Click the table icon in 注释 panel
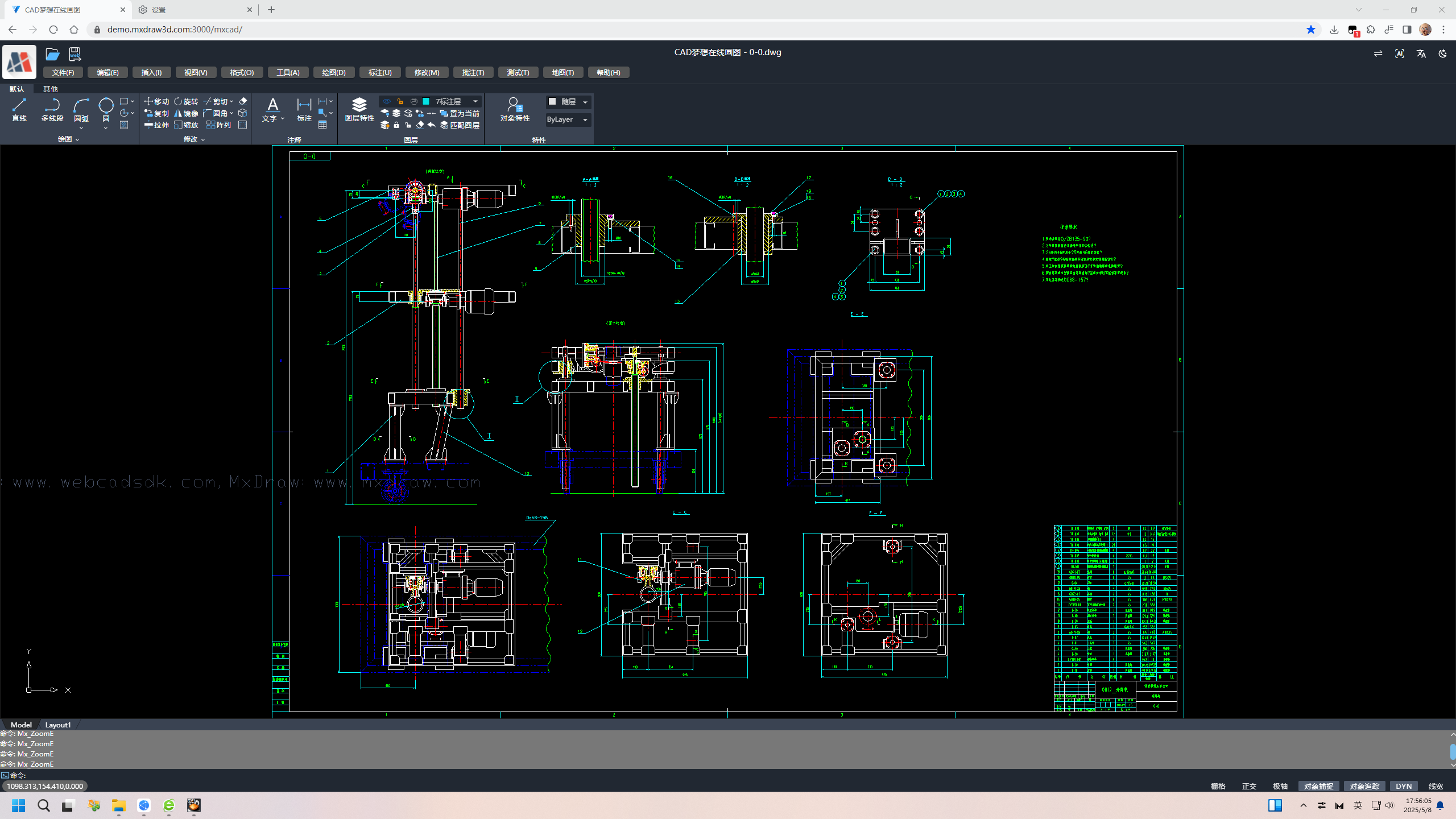The height and width of the screenshot is (819, 1456). (x=322, y=125)
